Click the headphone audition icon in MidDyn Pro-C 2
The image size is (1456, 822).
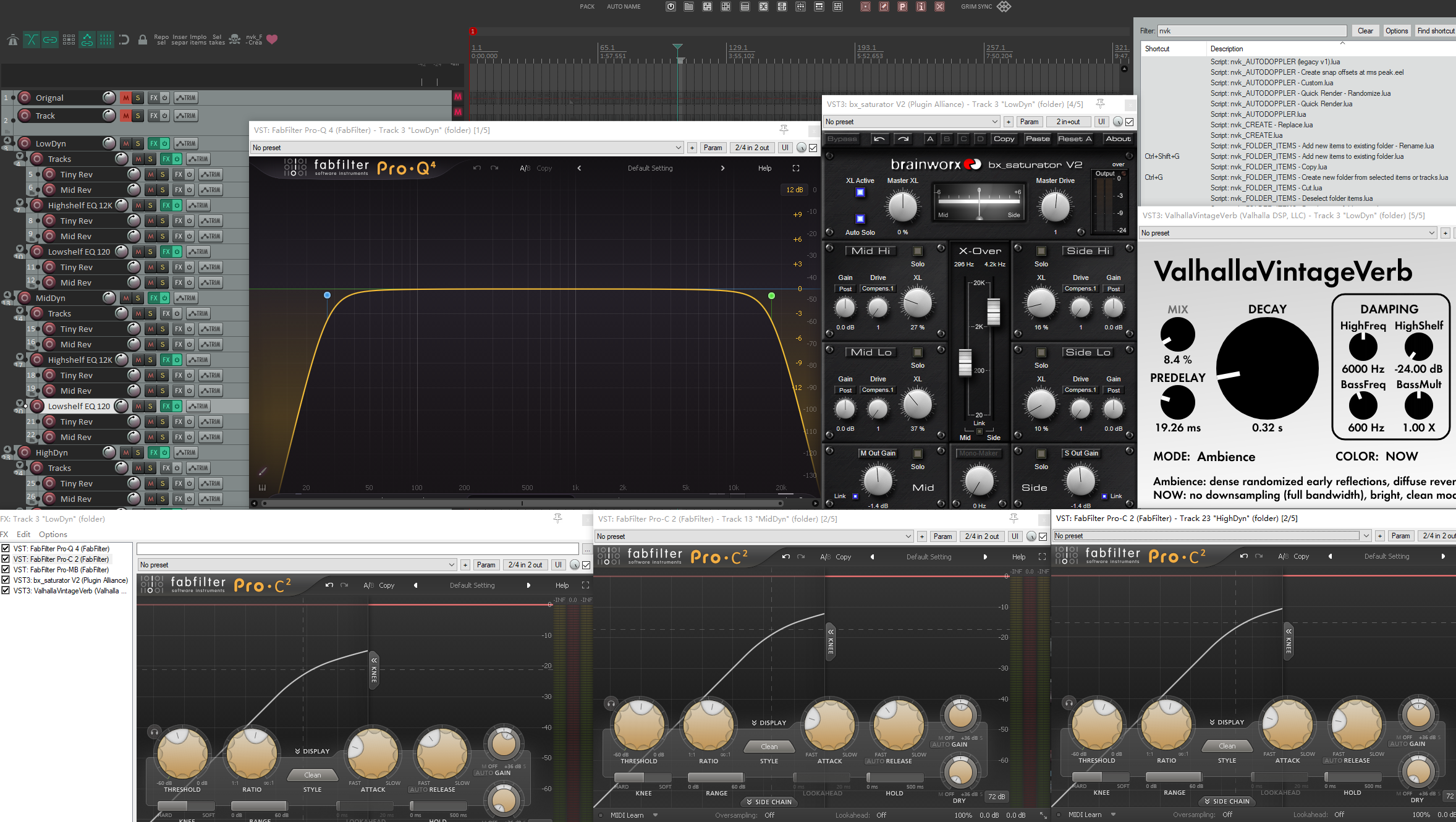[611, 703]
